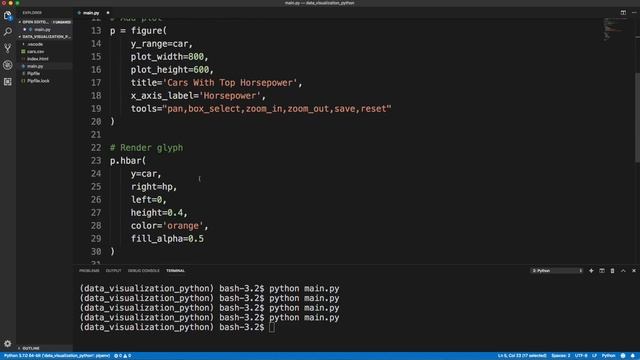Click 'x_axis_label' on line 18
Screen dimensions: 640x360
tap(162, 96)
